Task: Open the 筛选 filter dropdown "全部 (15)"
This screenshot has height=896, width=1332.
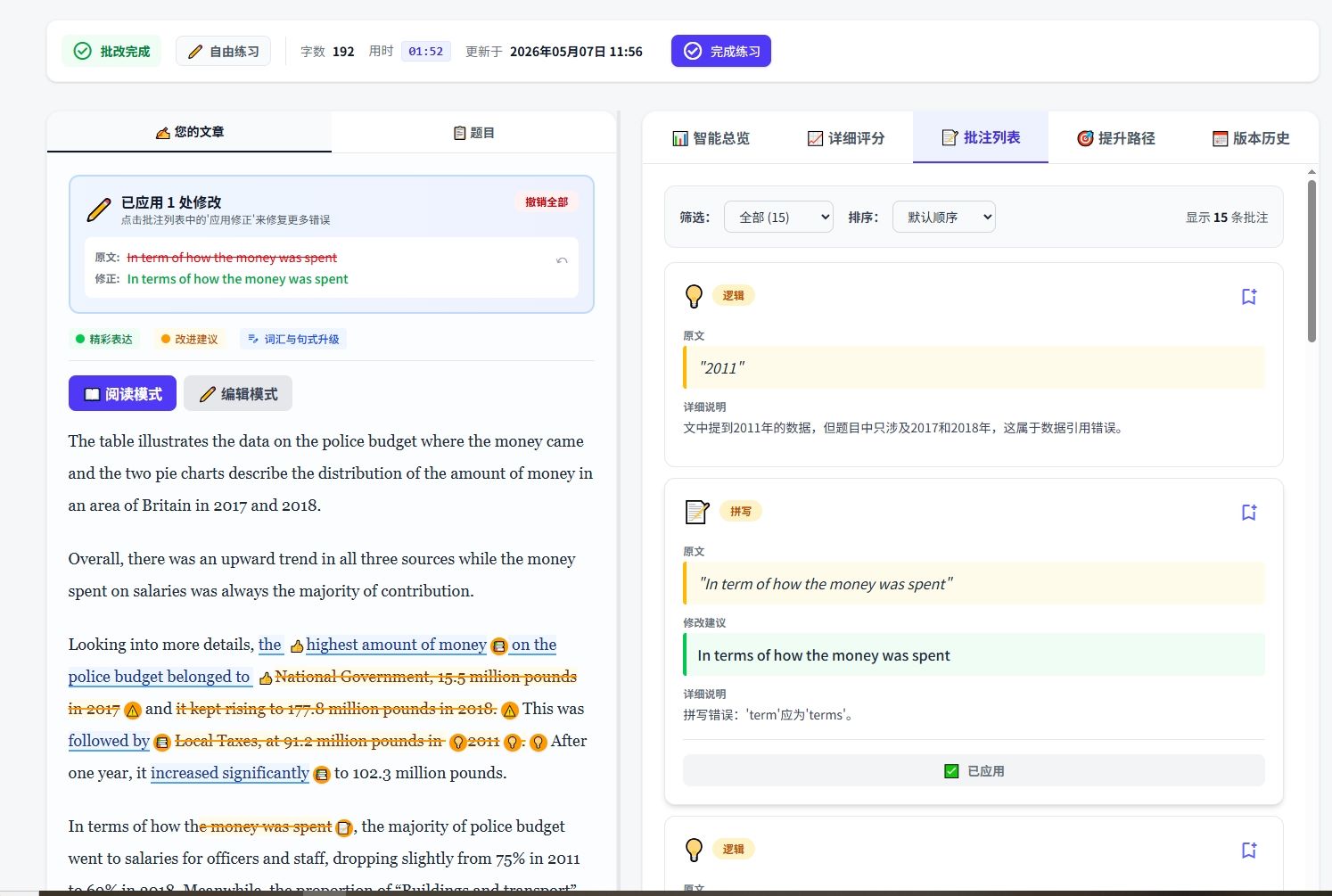Action: 778,217
